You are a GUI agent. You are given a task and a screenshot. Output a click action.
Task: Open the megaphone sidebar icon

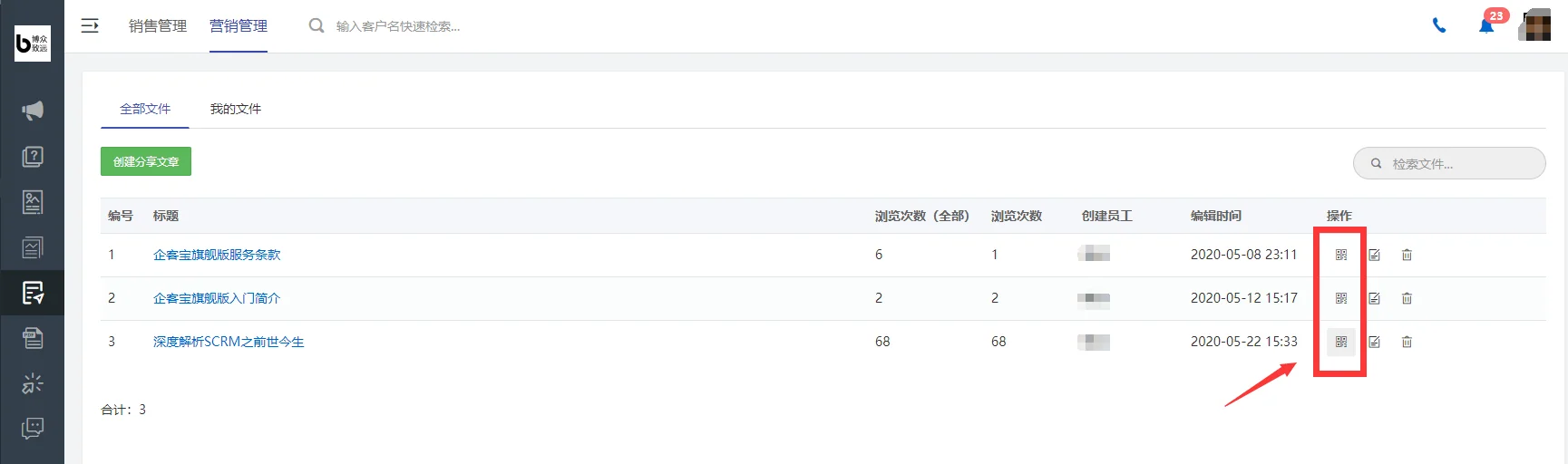coord(33,111)
